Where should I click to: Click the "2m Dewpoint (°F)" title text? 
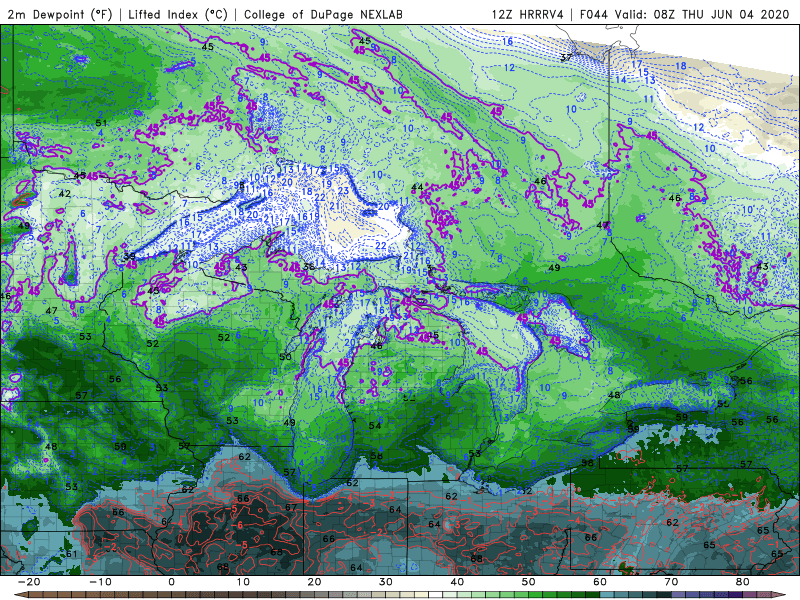click(60, 14)
